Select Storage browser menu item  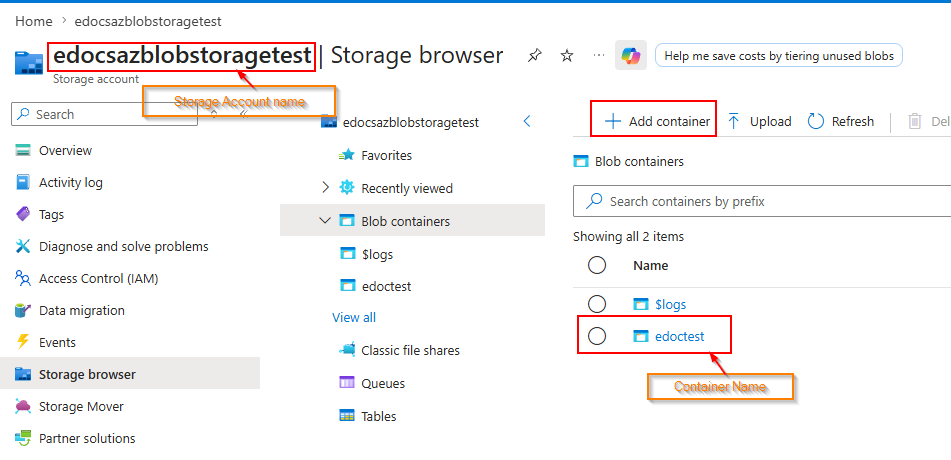pyautogui.click(x=130, y=374)
